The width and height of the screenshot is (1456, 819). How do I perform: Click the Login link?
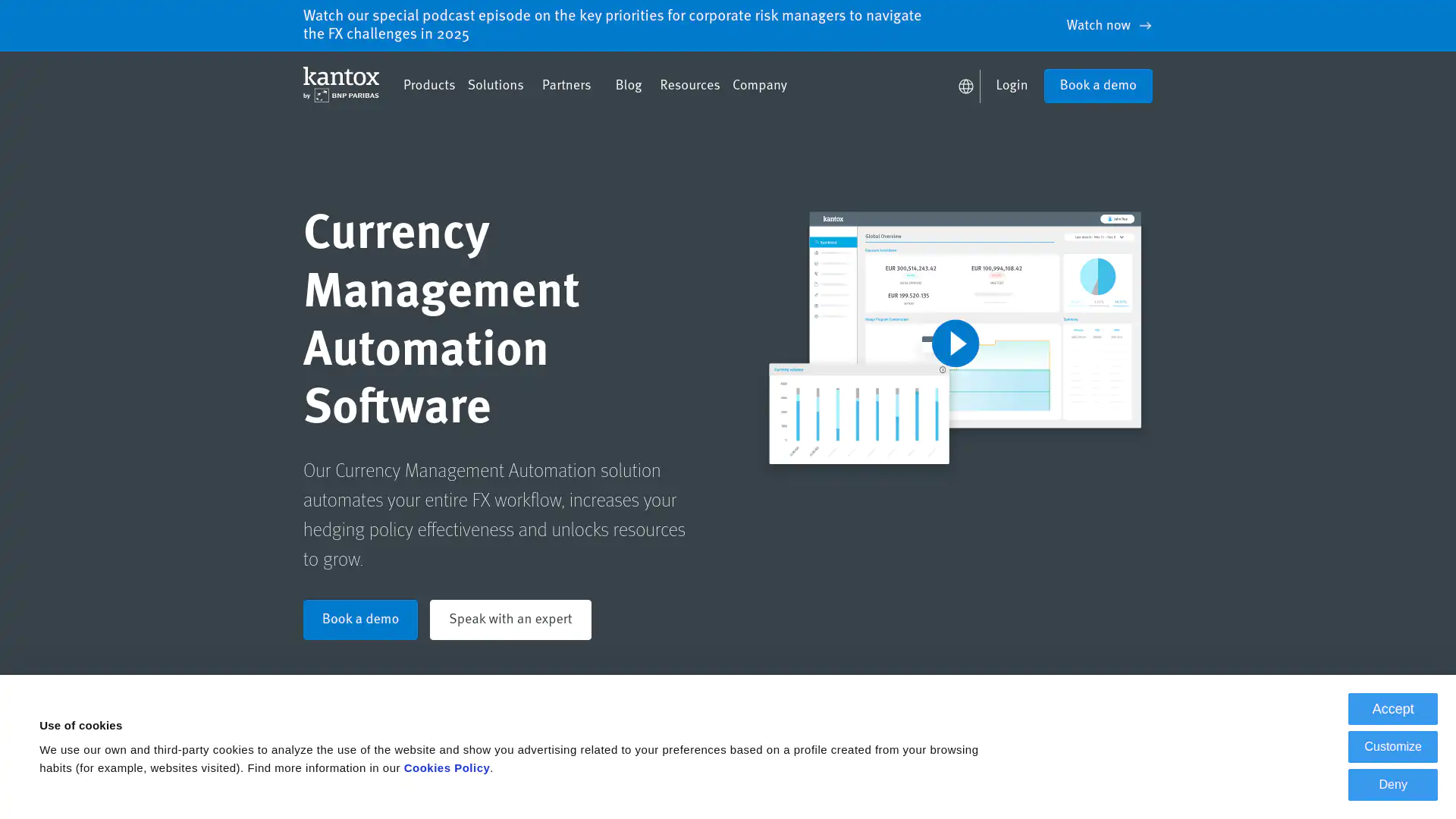1012,86
